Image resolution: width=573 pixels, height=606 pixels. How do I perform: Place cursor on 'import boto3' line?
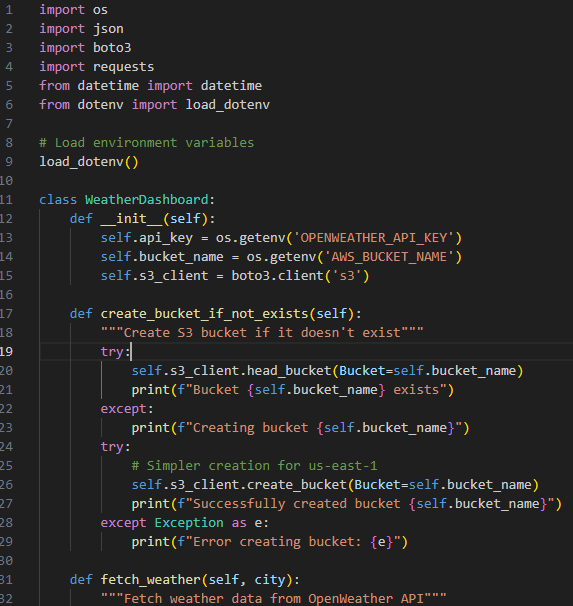85,48
